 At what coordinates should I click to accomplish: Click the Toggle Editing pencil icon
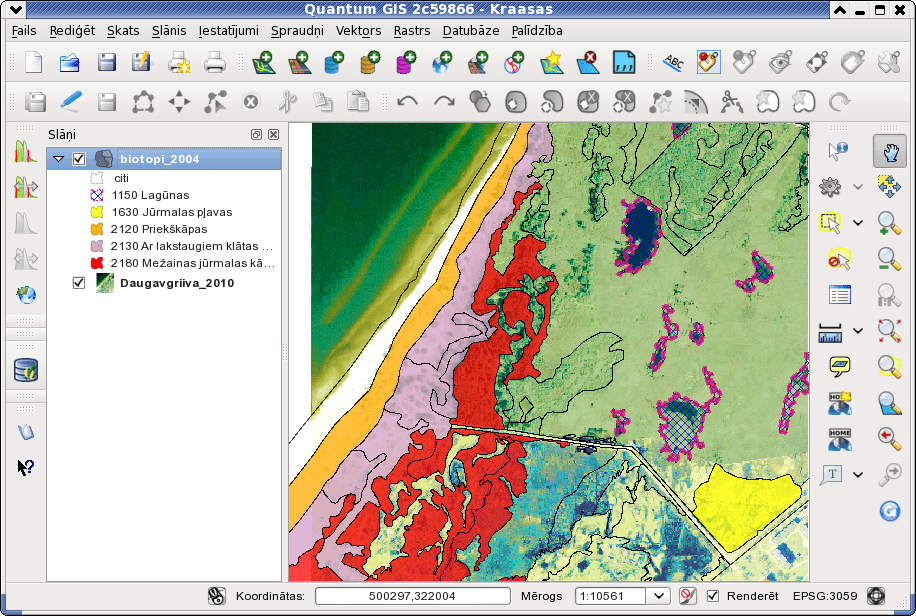[71, 102]
